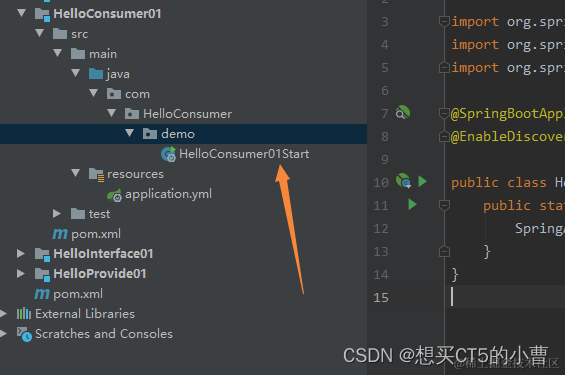Click the green run arrow on line 11
Screen dimensions: 565x375
pos(413,204)
